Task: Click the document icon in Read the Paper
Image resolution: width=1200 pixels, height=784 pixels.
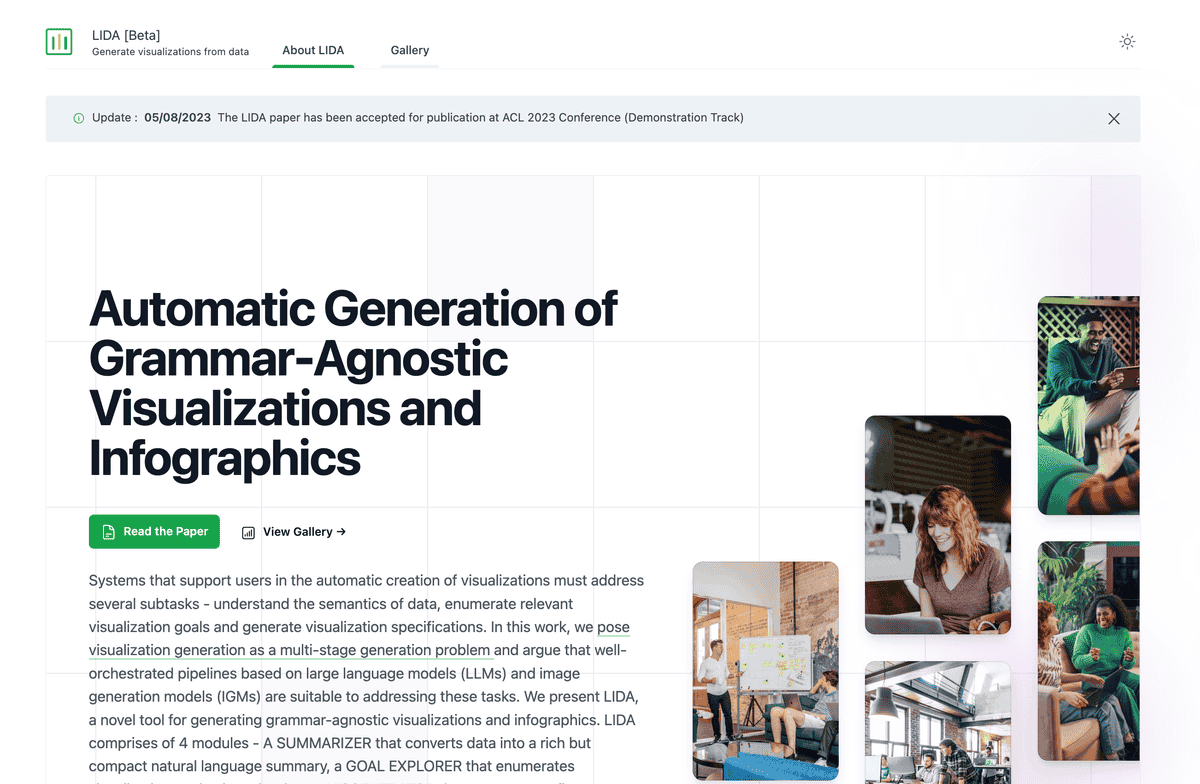Action: 108,532
